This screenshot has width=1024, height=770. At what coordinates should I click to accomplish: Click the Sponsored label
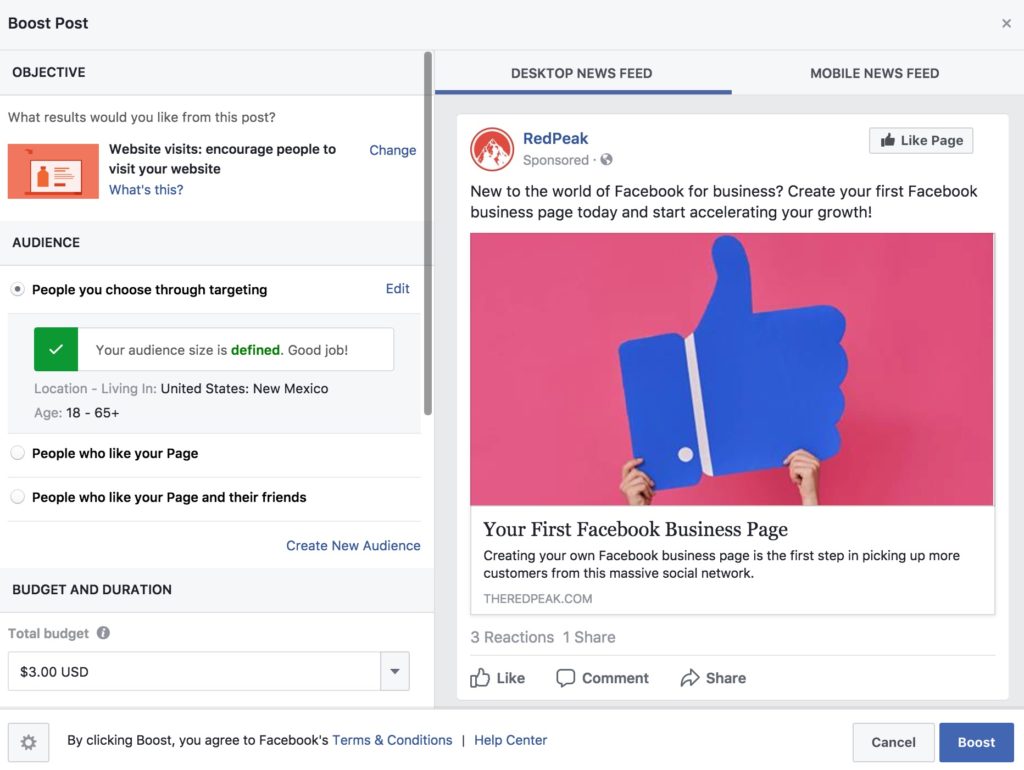[556, 160]
